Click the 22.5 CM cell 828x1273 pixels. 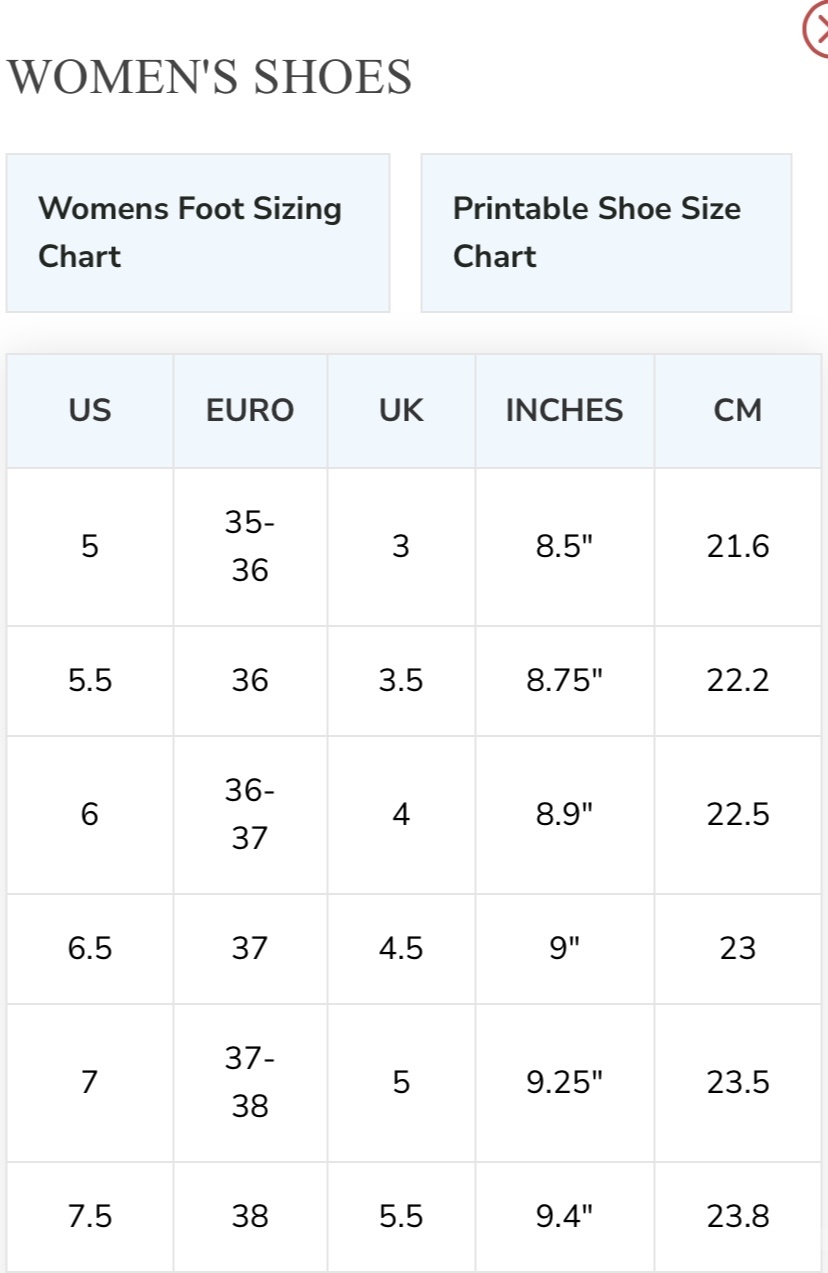[x=738, y=815]
